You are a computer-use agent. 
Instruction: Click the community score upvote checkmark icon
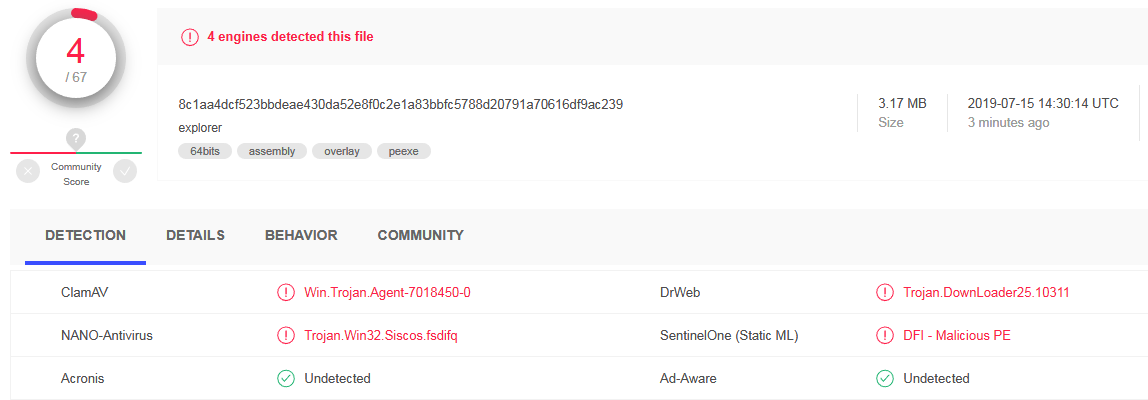125,172
